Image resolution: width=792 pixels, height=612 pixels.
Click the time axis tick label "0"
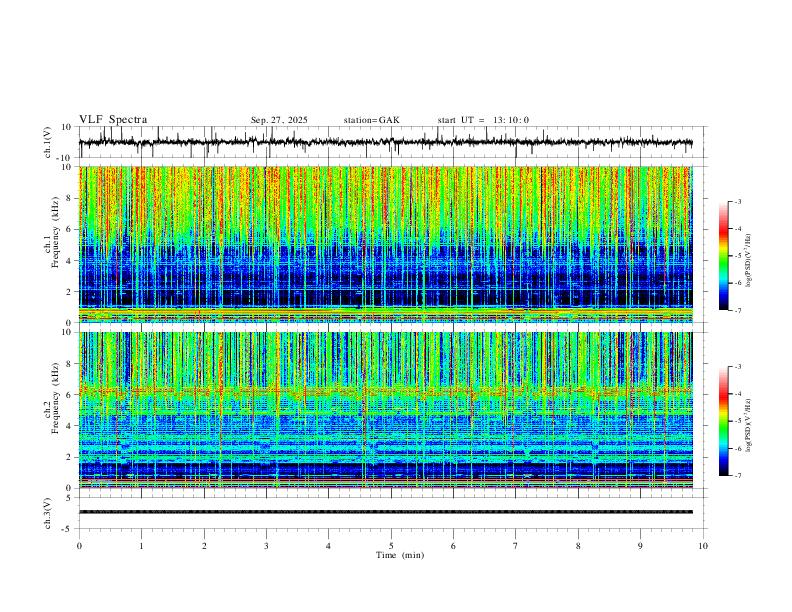(x=79, y=546)
